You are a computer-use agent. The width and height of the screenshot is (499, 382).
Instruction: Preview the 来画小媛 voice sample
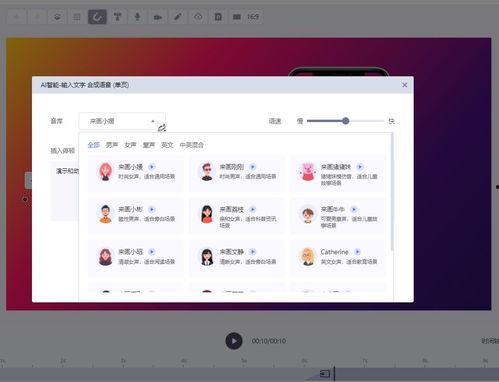pyautogui.click(x=152, y=167)
